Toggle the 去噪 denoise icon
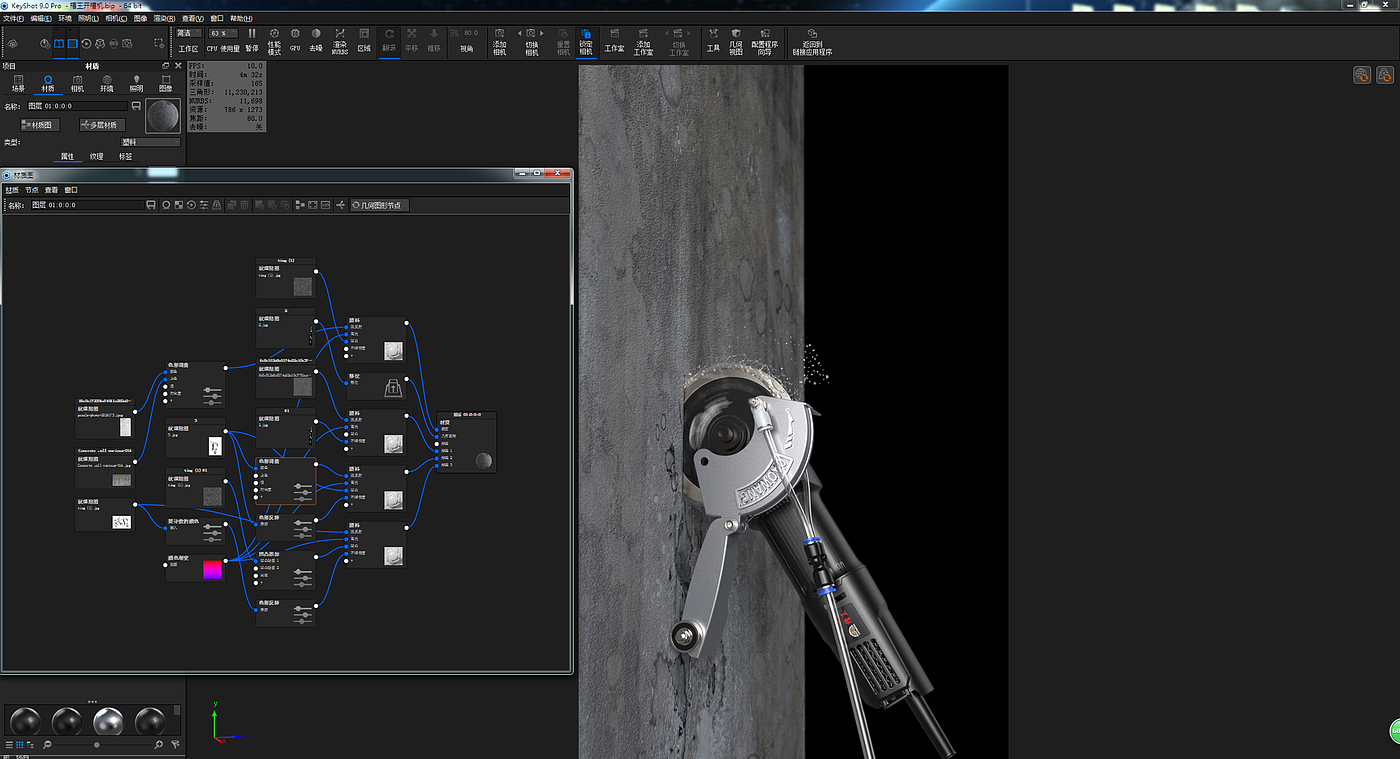 tap(316, 39)
